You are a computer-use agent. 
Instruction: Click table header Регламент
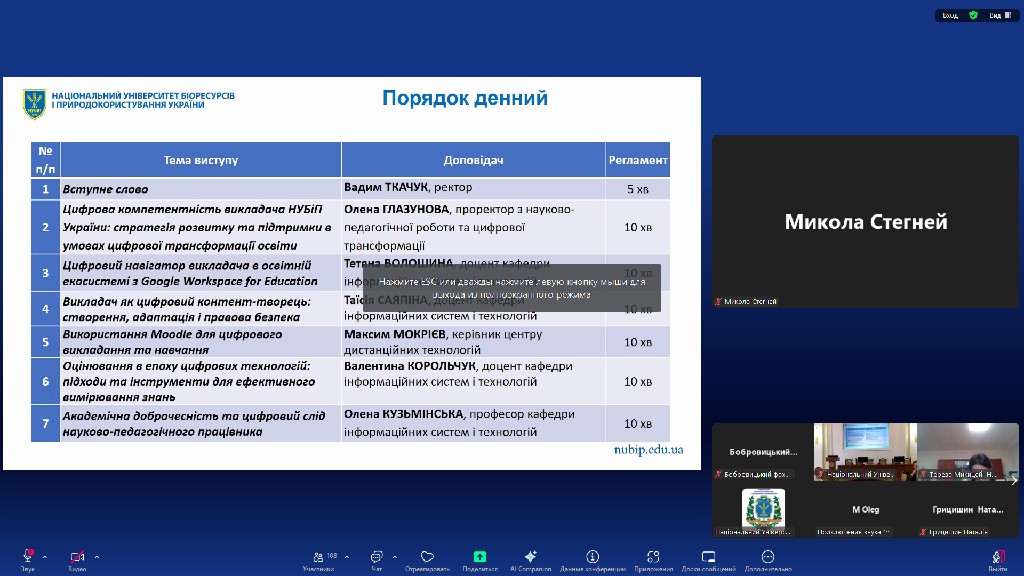tap(638, 160)
